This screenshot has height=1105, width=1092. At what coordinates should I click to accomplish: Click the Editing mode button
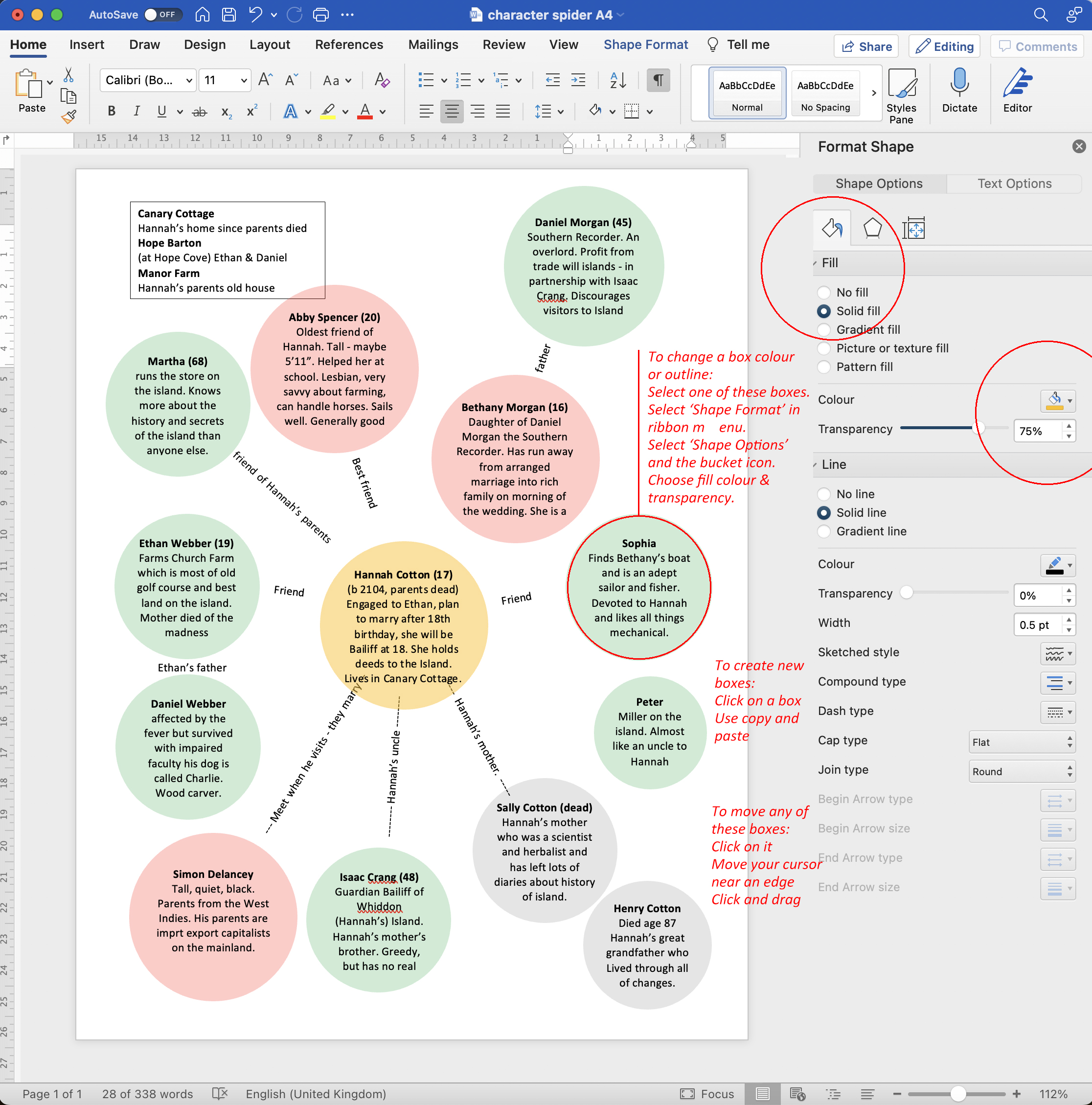[944, 46]
